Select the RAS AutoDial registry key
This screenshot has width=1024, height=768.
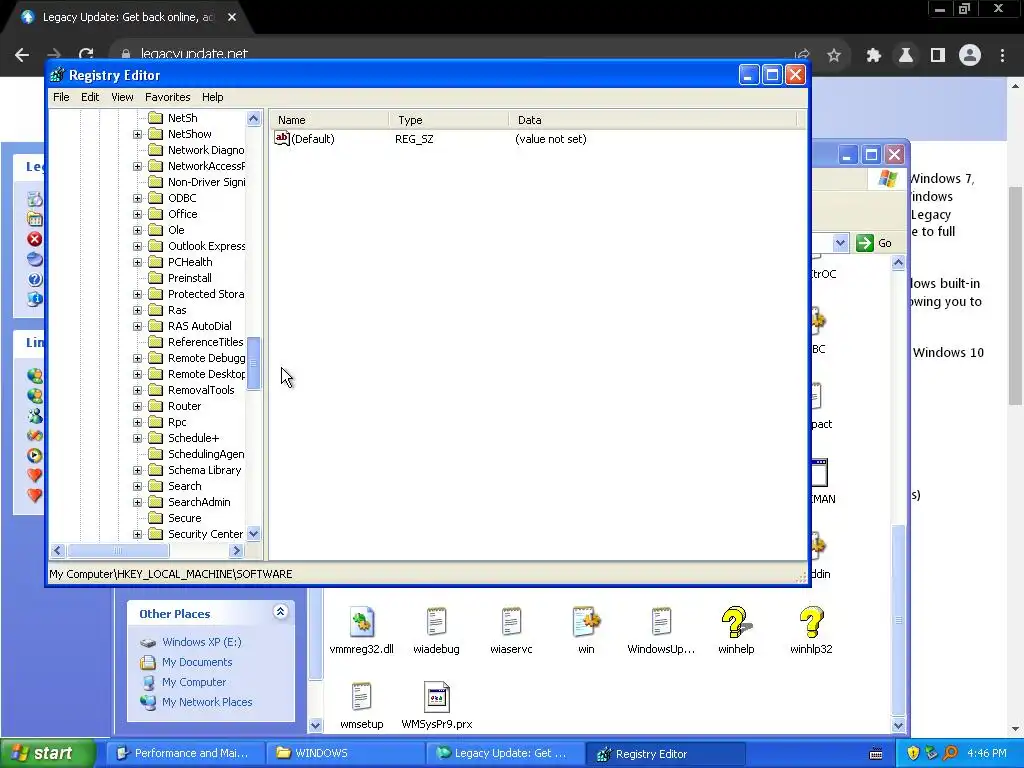pyautogui.click(x=200, y=326)
